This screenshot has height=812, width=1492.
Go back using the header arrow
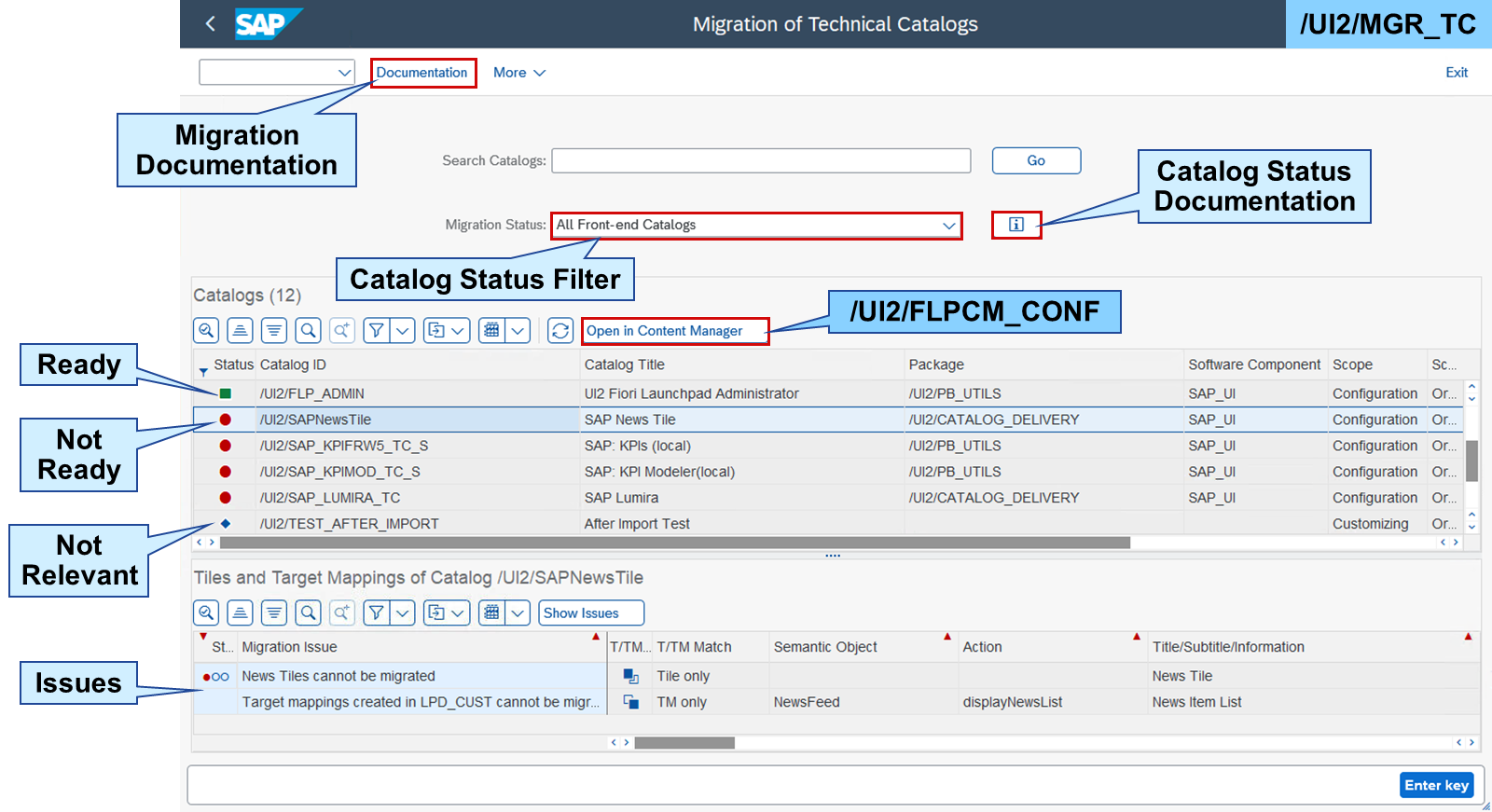[x=210, y=23]
